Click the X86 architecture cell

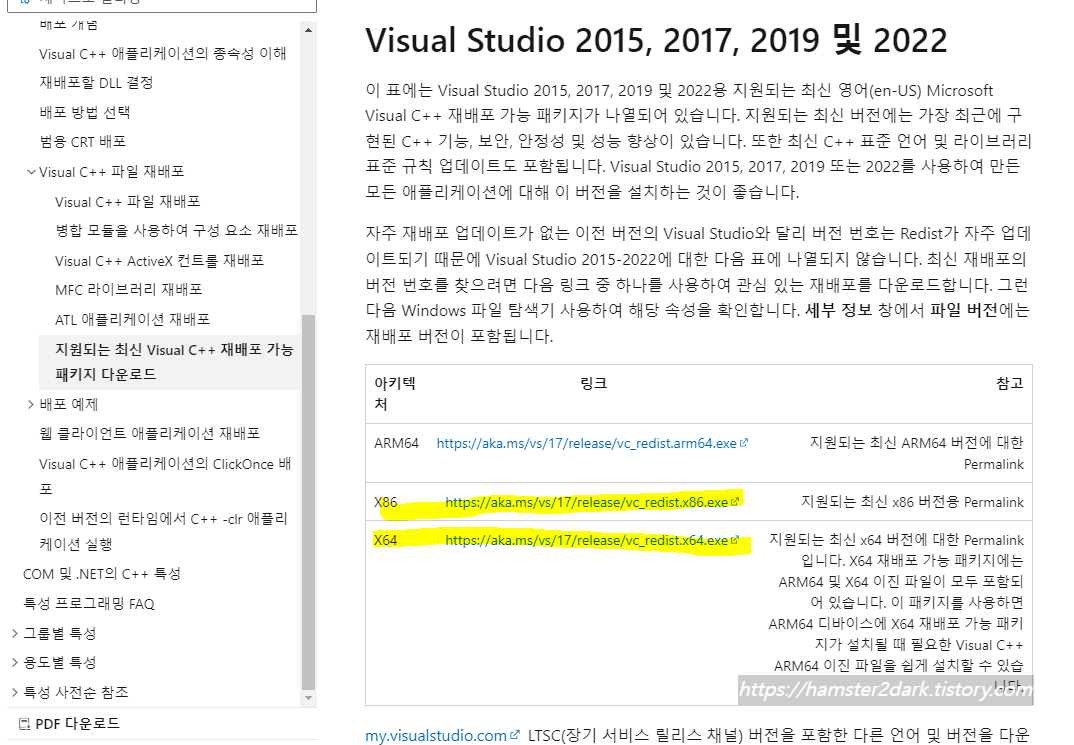point(386,502)
